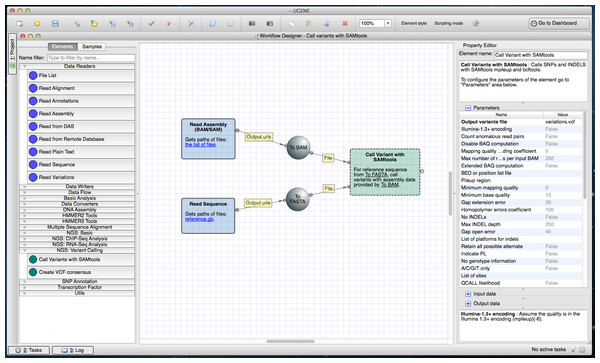Click the blue circle icon of Read Plain Text
This screenshot has width=600, height=363.
pos(33,152)
